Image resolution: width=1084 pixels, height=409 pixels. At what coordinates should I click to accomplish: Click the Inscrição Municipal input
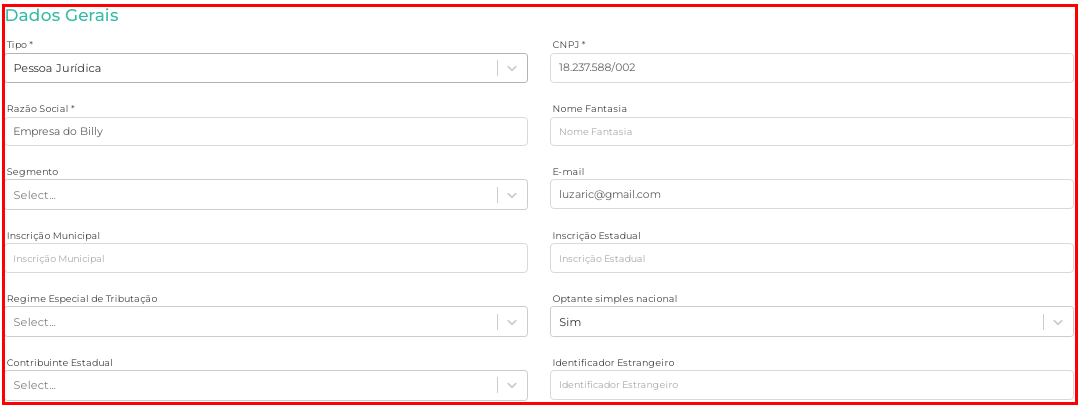[267, 258]
